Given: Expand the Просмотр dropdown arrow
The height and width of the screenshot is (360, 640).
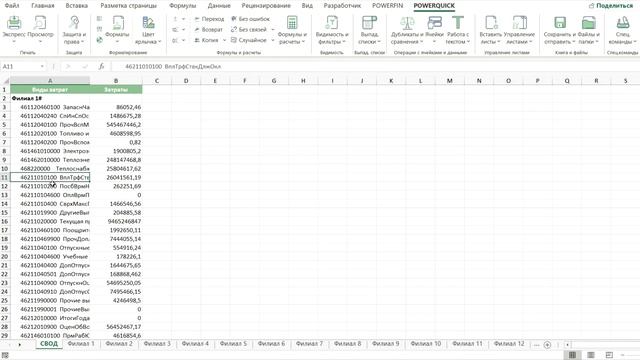Looking at the screenshot, I should [x=40, y=42].
